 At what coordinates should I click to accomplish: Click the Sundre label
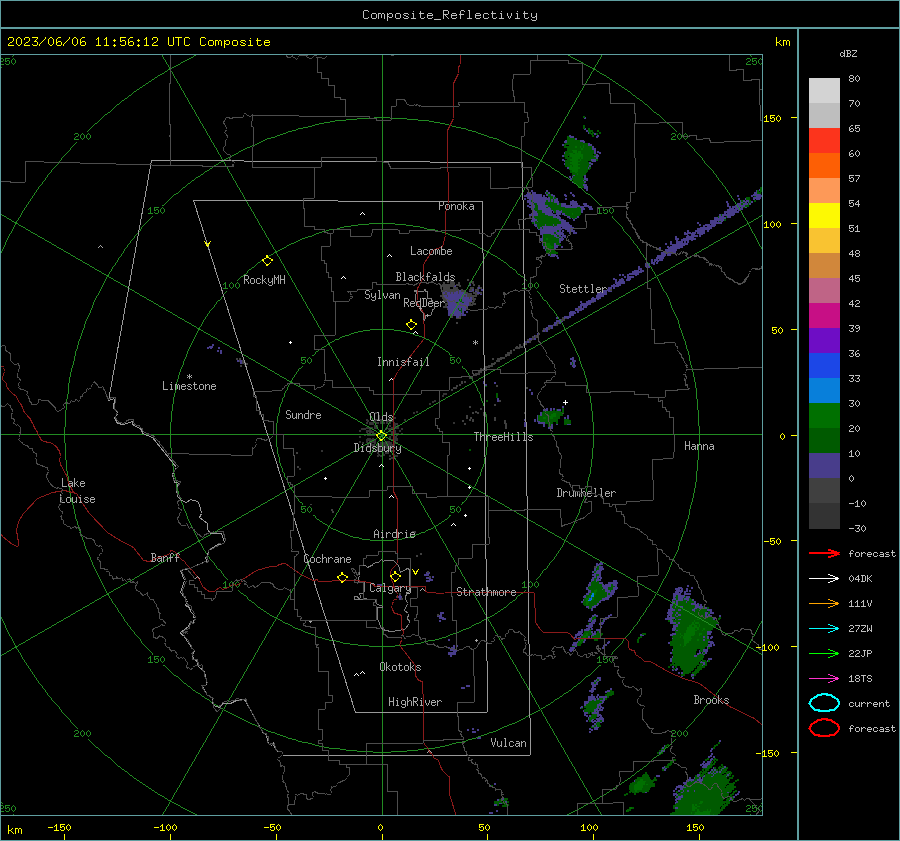pos(303,414)
